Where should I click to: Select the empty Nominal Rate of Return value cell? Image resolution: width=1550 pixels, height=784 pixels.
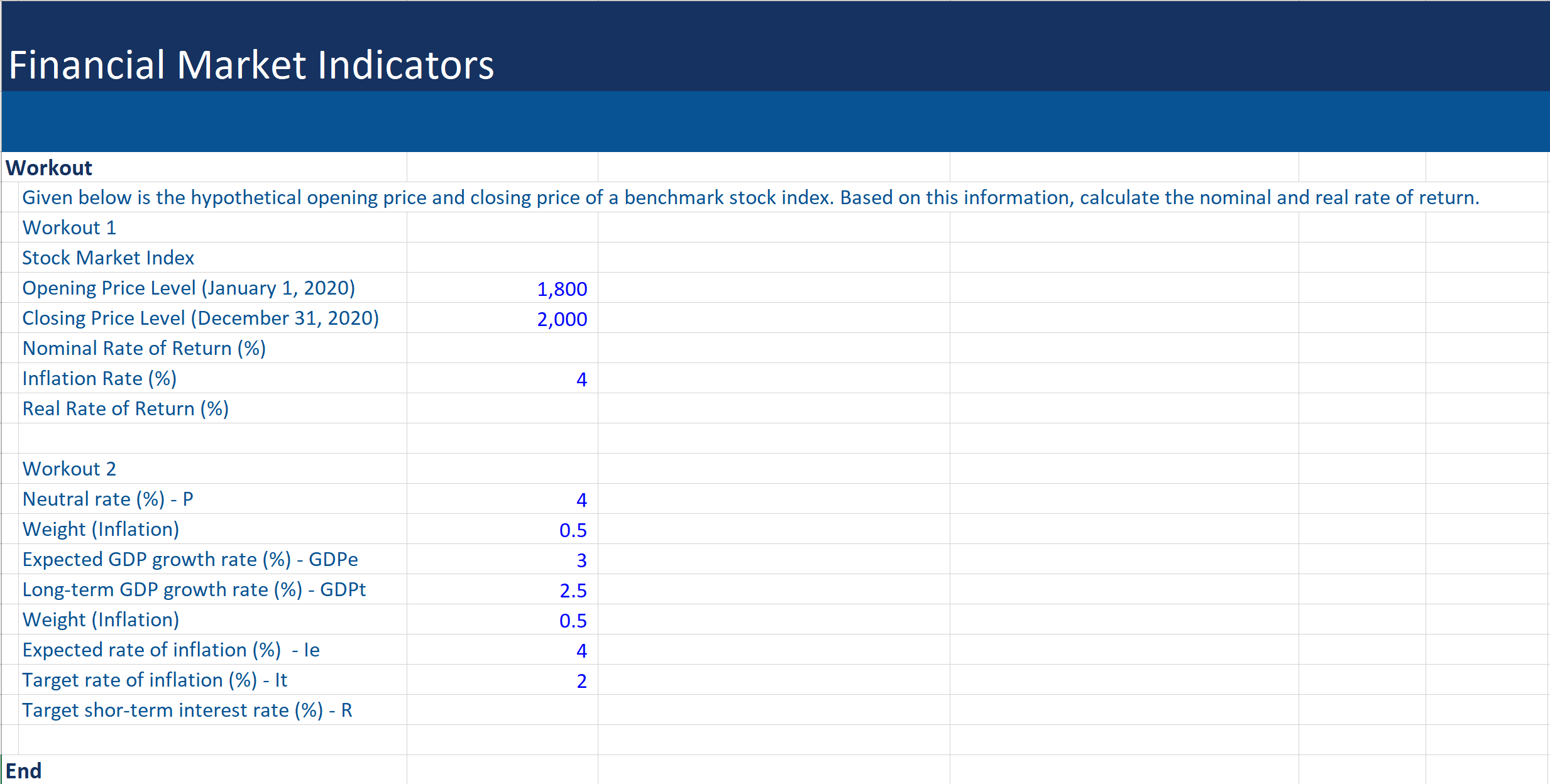click(x=502, y=348)
